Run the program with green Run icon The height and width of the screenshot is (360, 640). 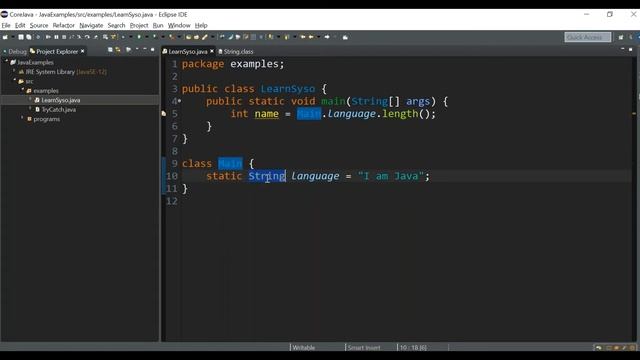139,37
